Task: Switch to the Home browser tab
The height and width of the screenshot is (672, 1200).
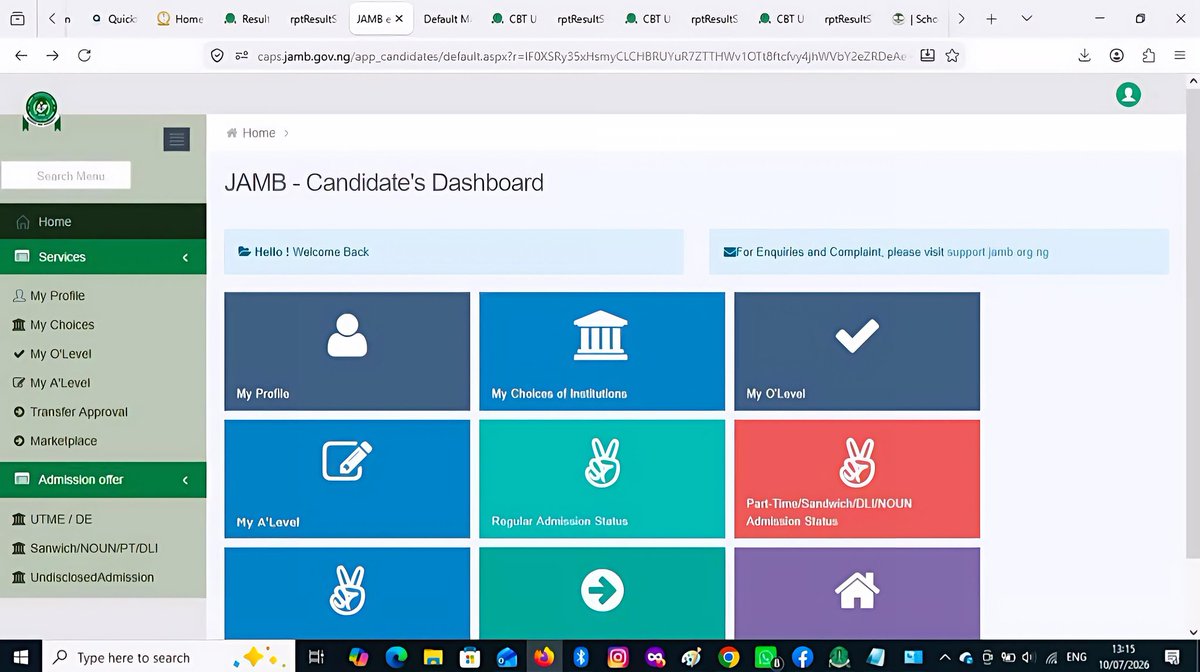Action: click(181, 19)
